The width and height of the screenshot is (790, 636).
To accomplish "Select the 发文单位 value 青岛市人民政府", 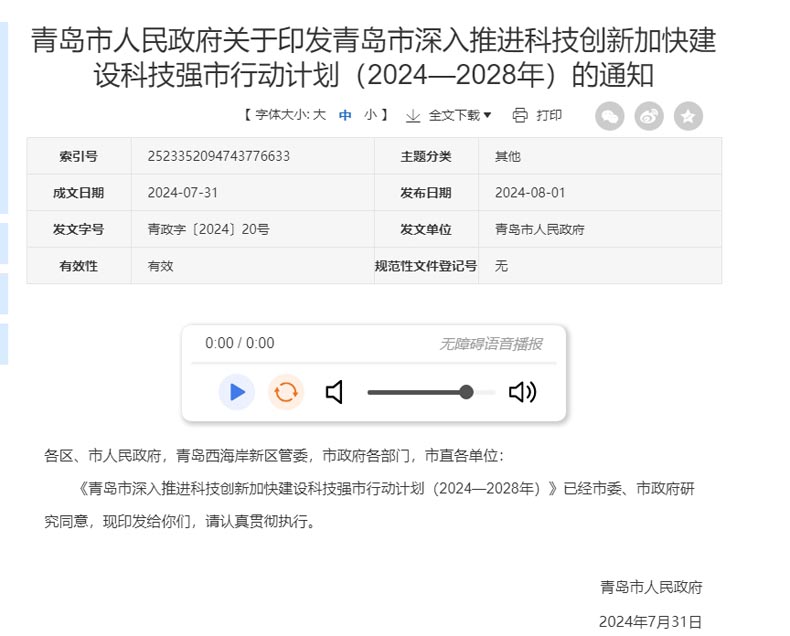I will [x=540, y=229].
